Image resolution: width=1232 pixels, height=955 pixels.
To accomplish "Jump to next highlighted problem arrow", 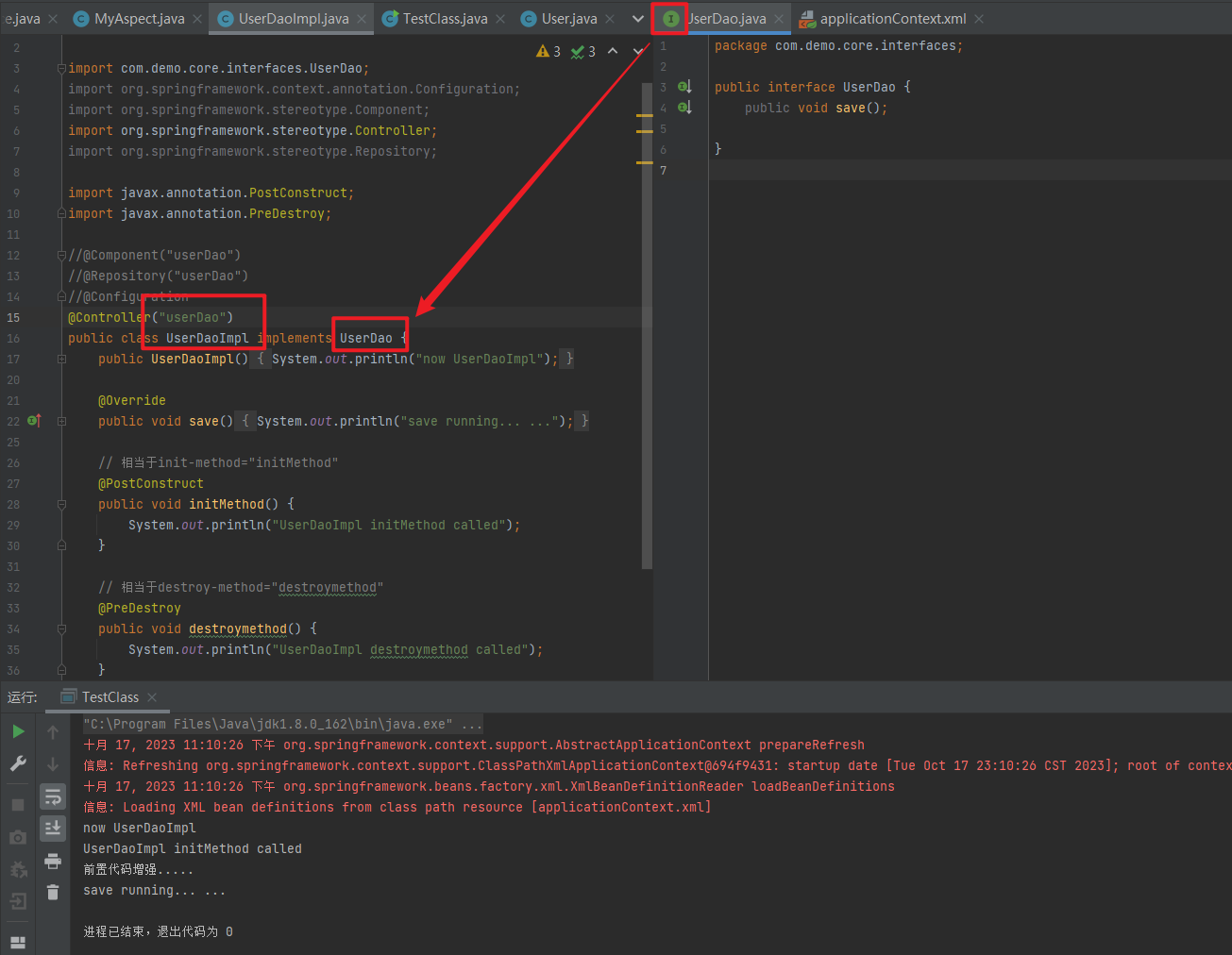I will tap(638, 51).
